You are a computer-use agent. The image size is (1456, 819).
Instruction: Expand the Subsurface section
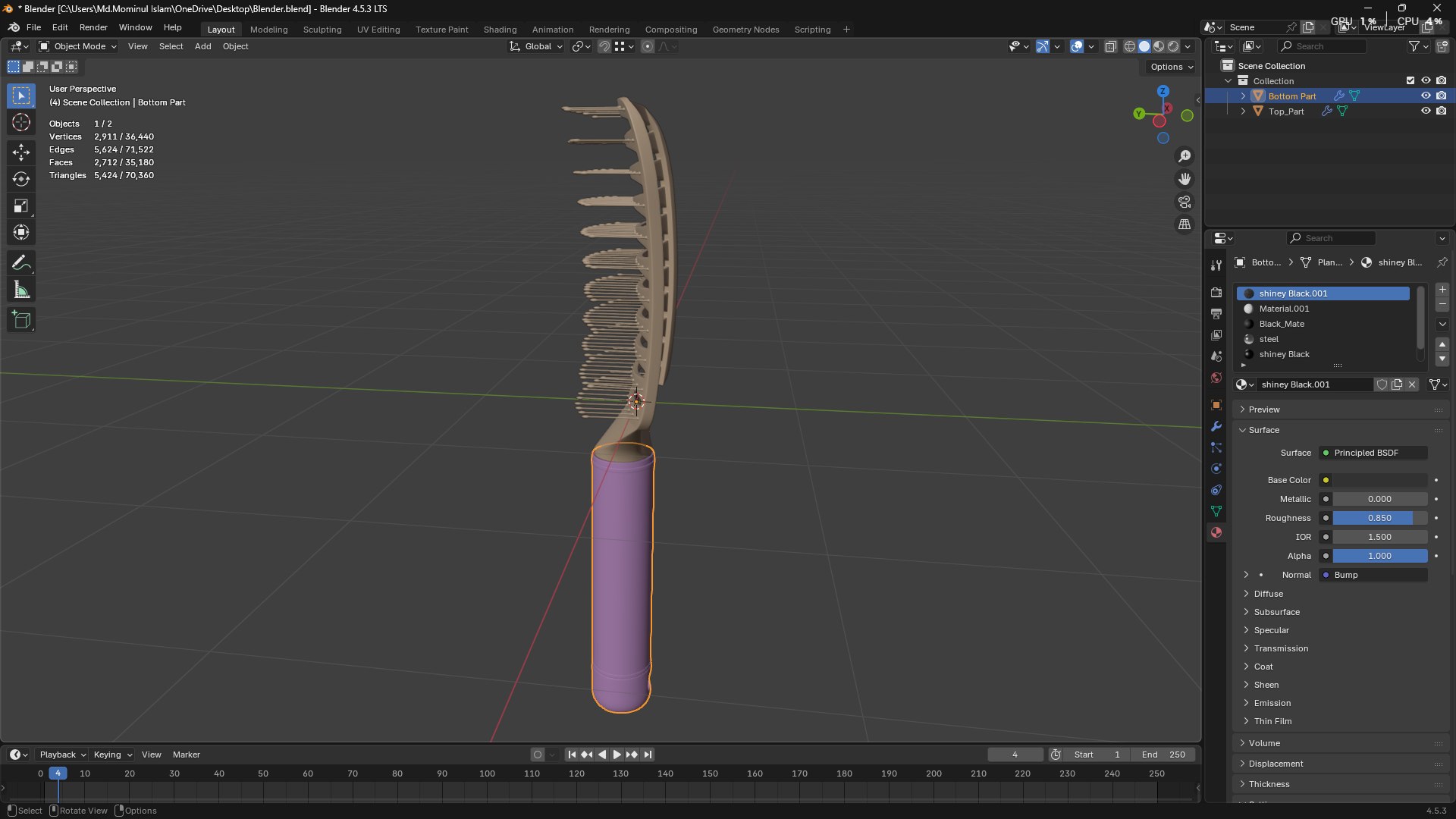coord(1277,612)
